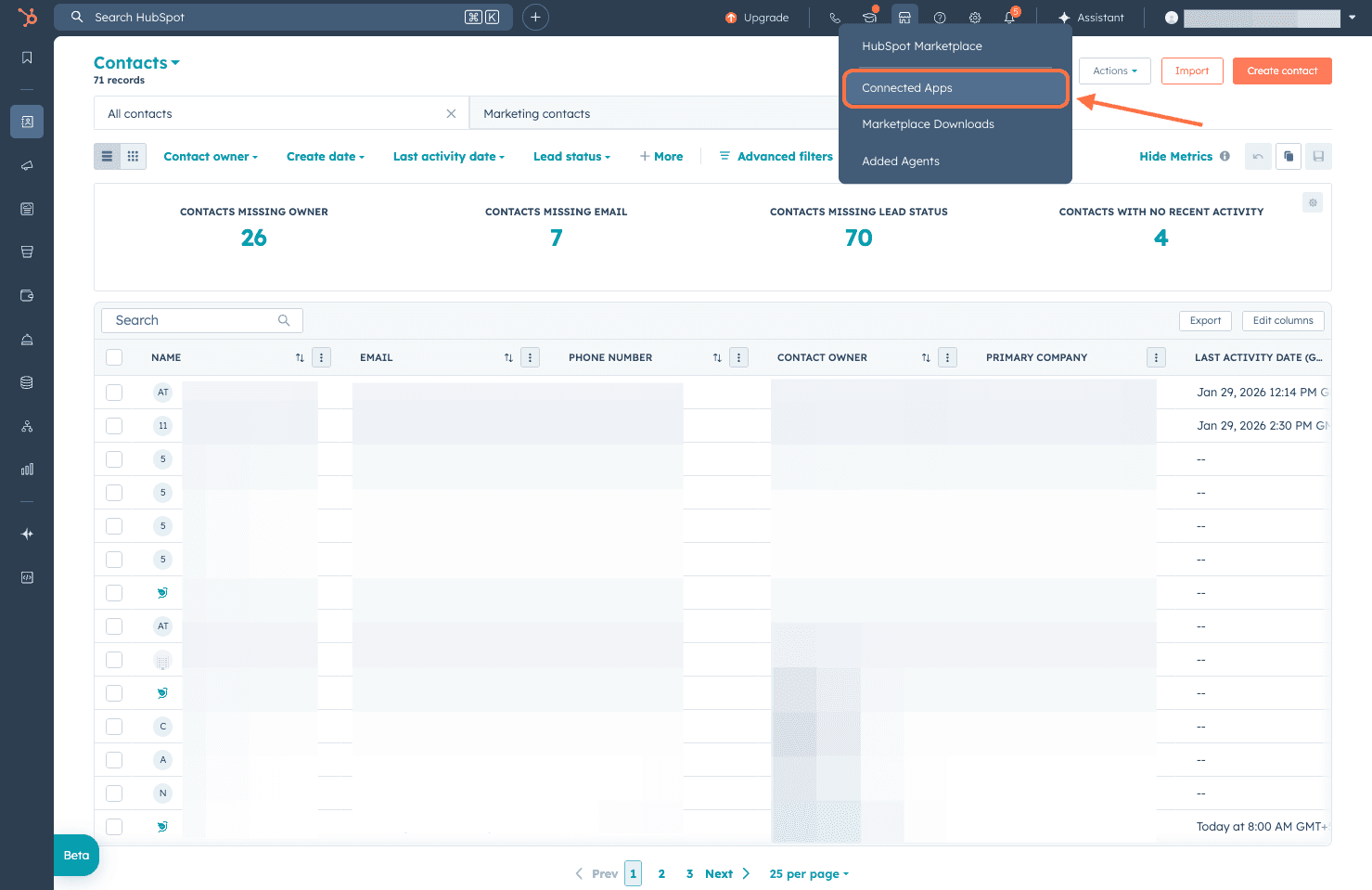Click the help question mark icon

pyautogui.click(x=940, y=18)
